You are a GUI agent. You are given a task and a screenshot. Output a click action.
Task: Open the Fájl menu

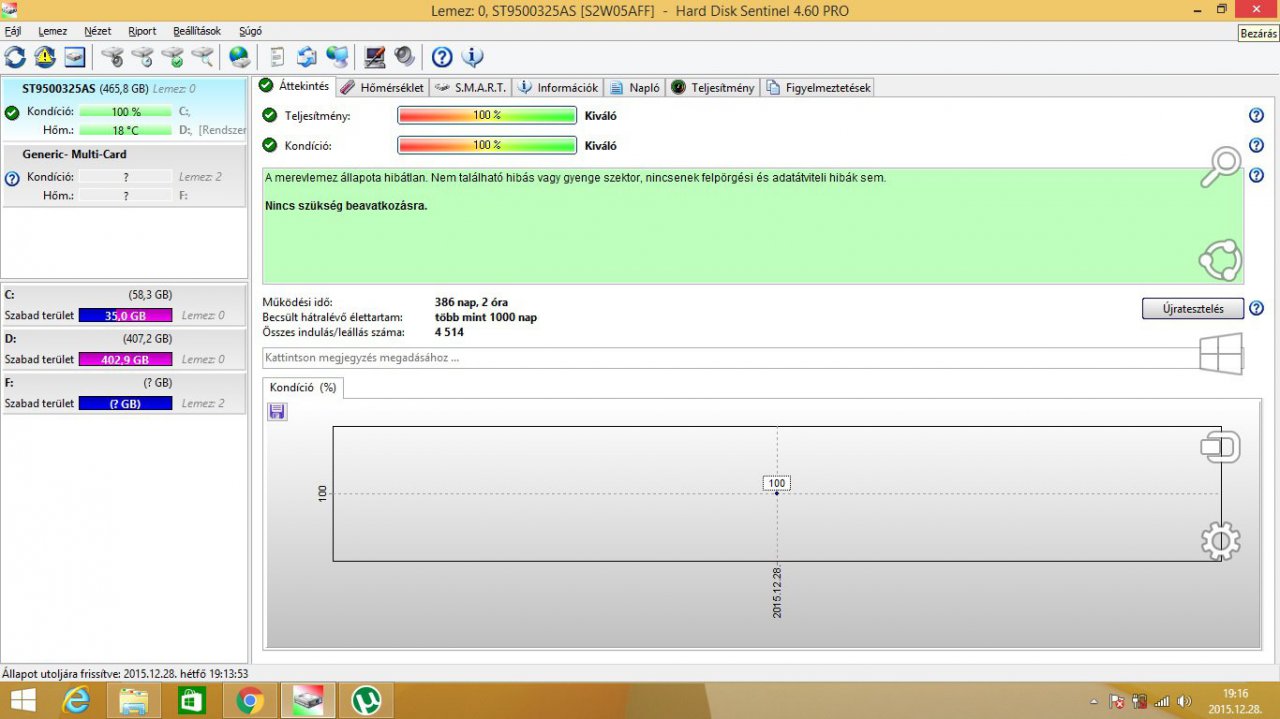(13, 31)
